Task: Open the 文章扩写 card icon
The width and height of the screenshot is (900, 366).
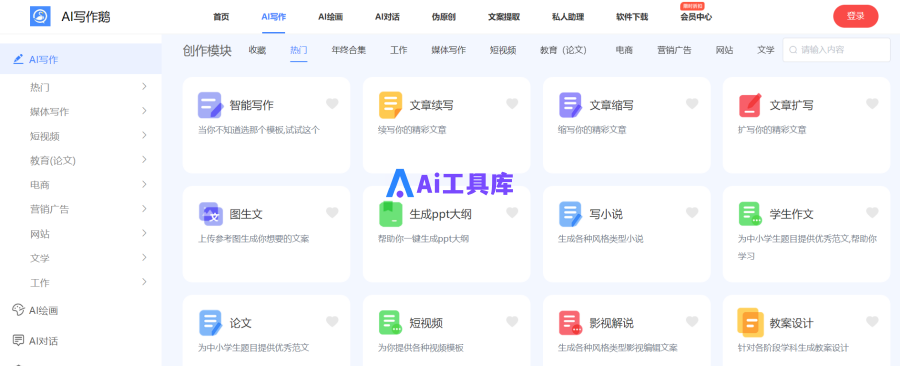Action: [x=750, y=106]
